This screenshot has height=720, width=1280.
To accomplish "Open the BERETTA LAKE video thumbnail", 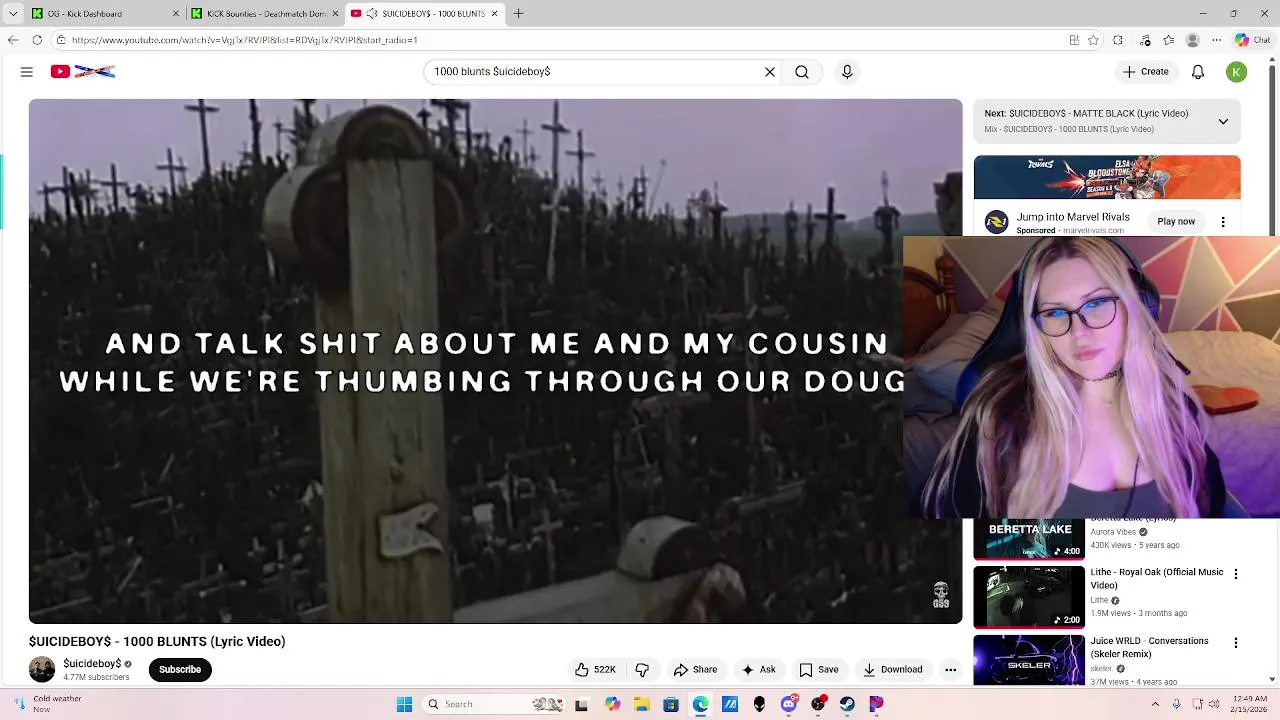I will click(1029, 538).
